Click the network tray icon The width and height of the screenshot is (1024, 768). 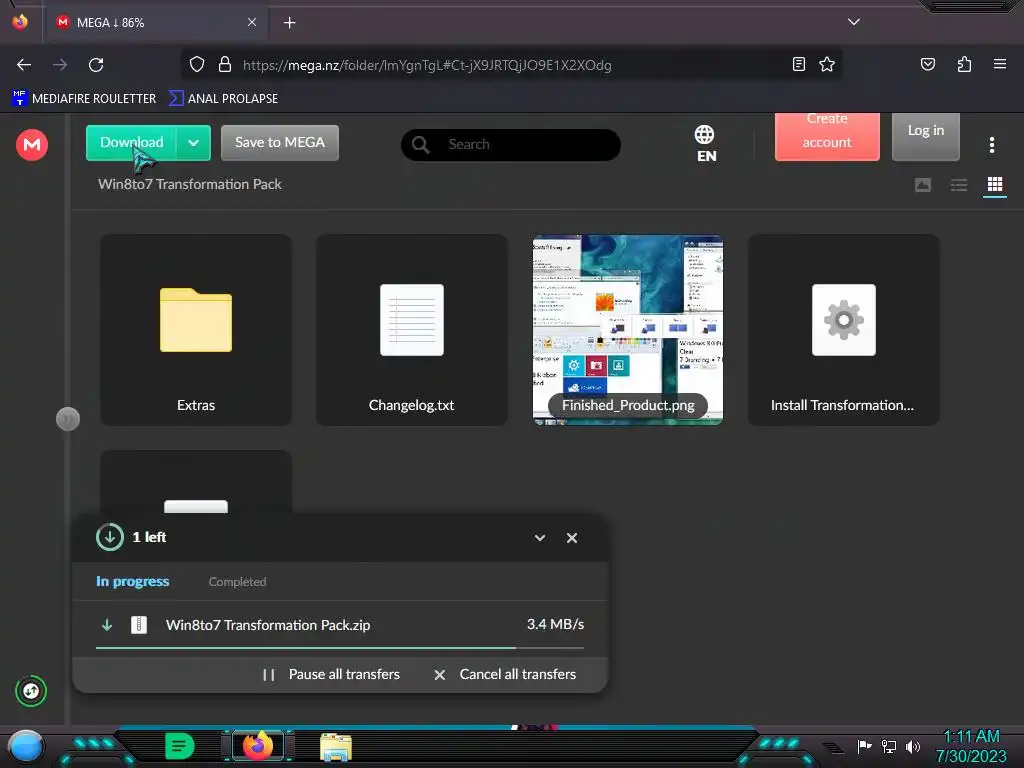click(x=888, y=746)
